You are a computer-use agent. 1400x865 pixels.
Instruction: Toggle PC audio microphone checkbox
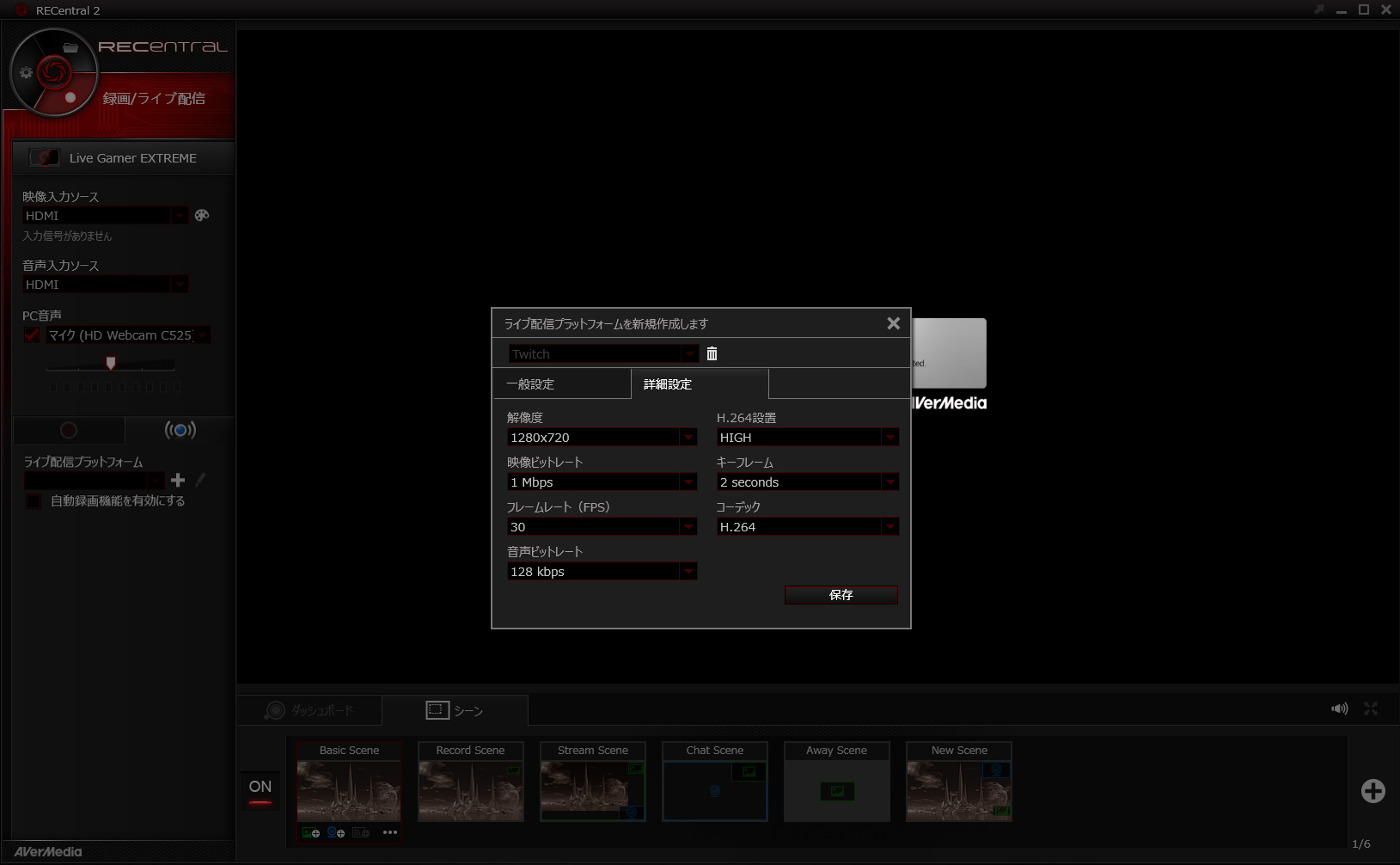tap(32, 335)
